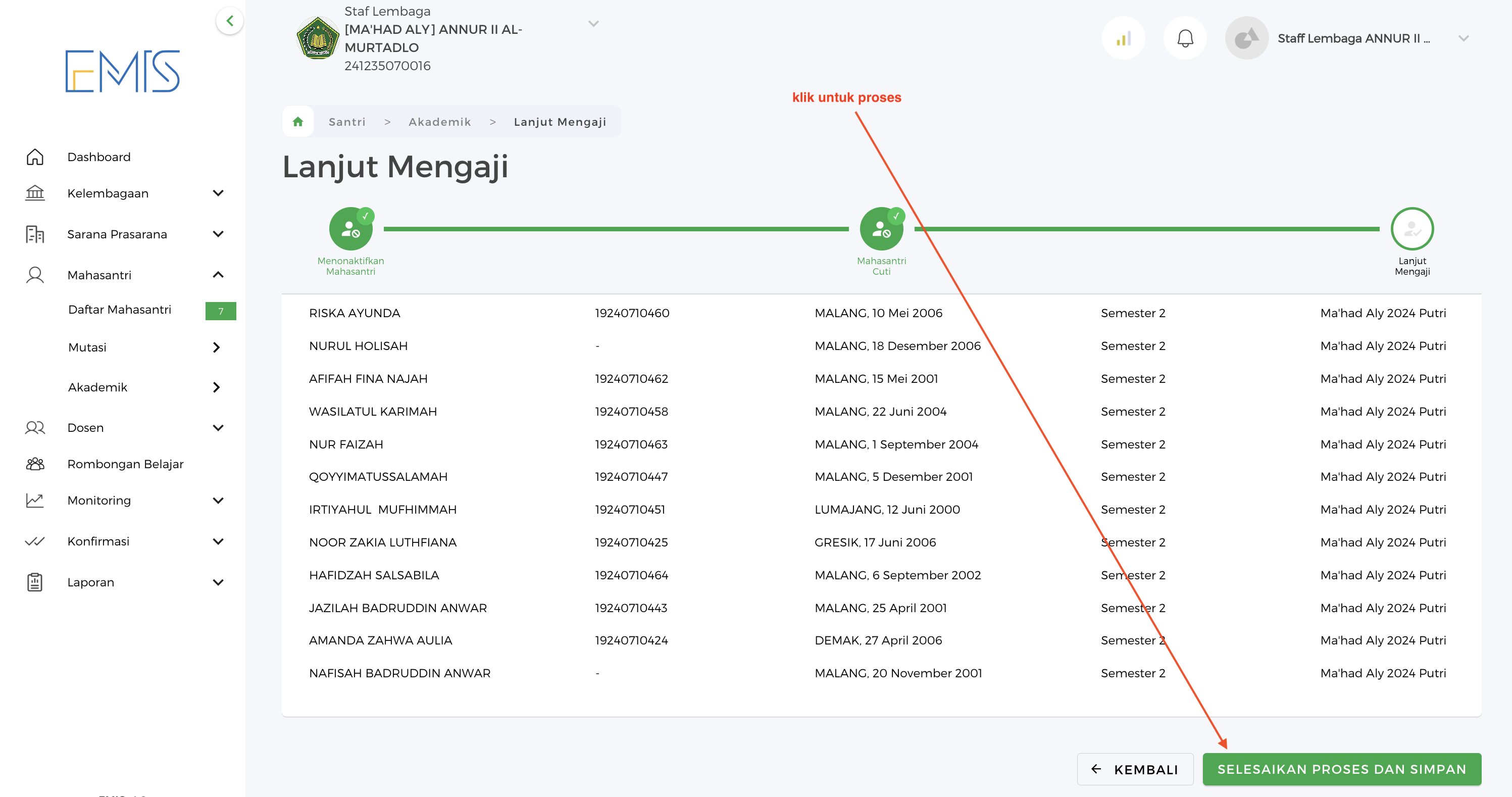Open Dashboard from the sidebar
The width and height of the screenshot is (1512, 797).
[98, 157]
